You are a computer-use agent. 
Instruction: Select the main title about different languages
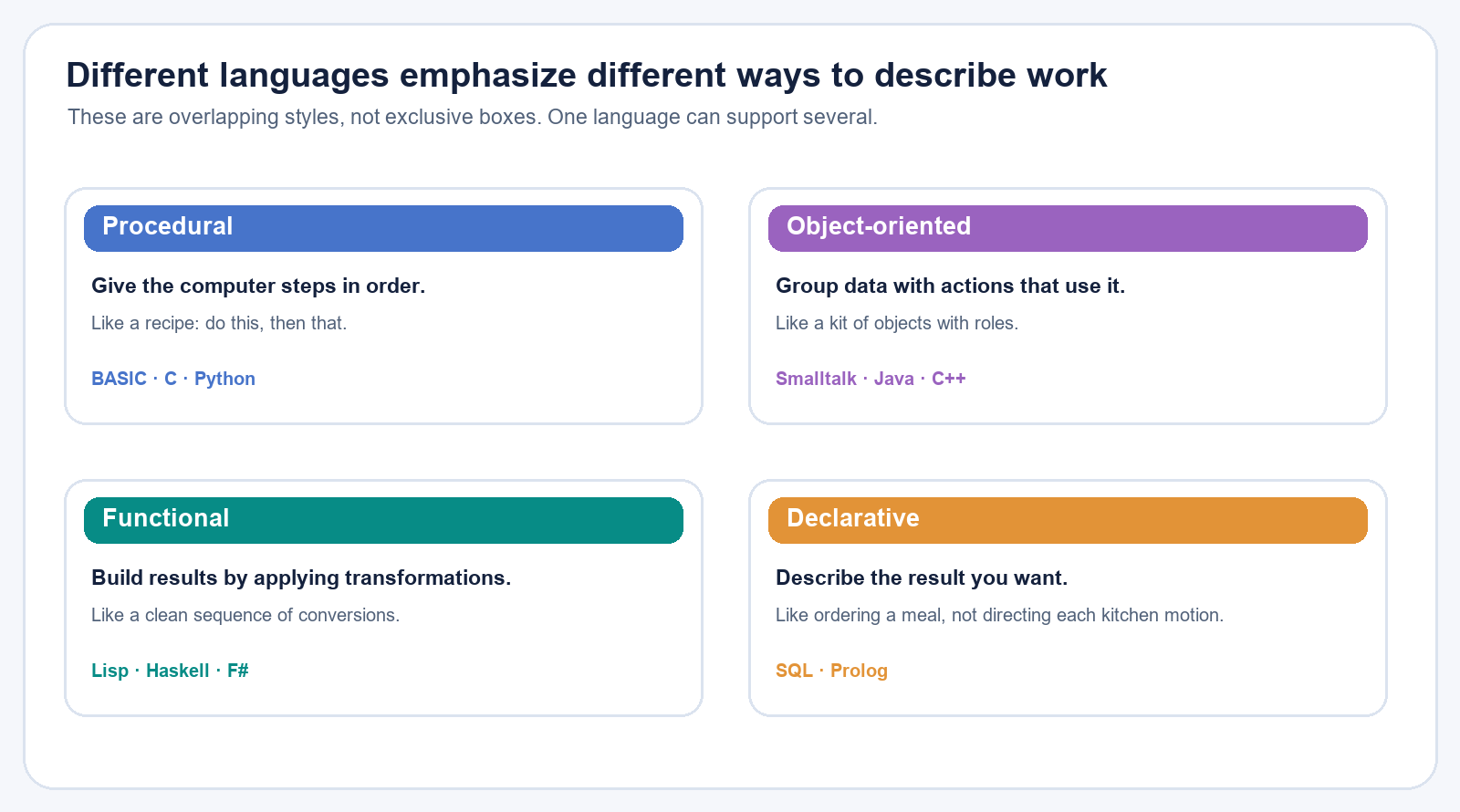tap(587, 75)
